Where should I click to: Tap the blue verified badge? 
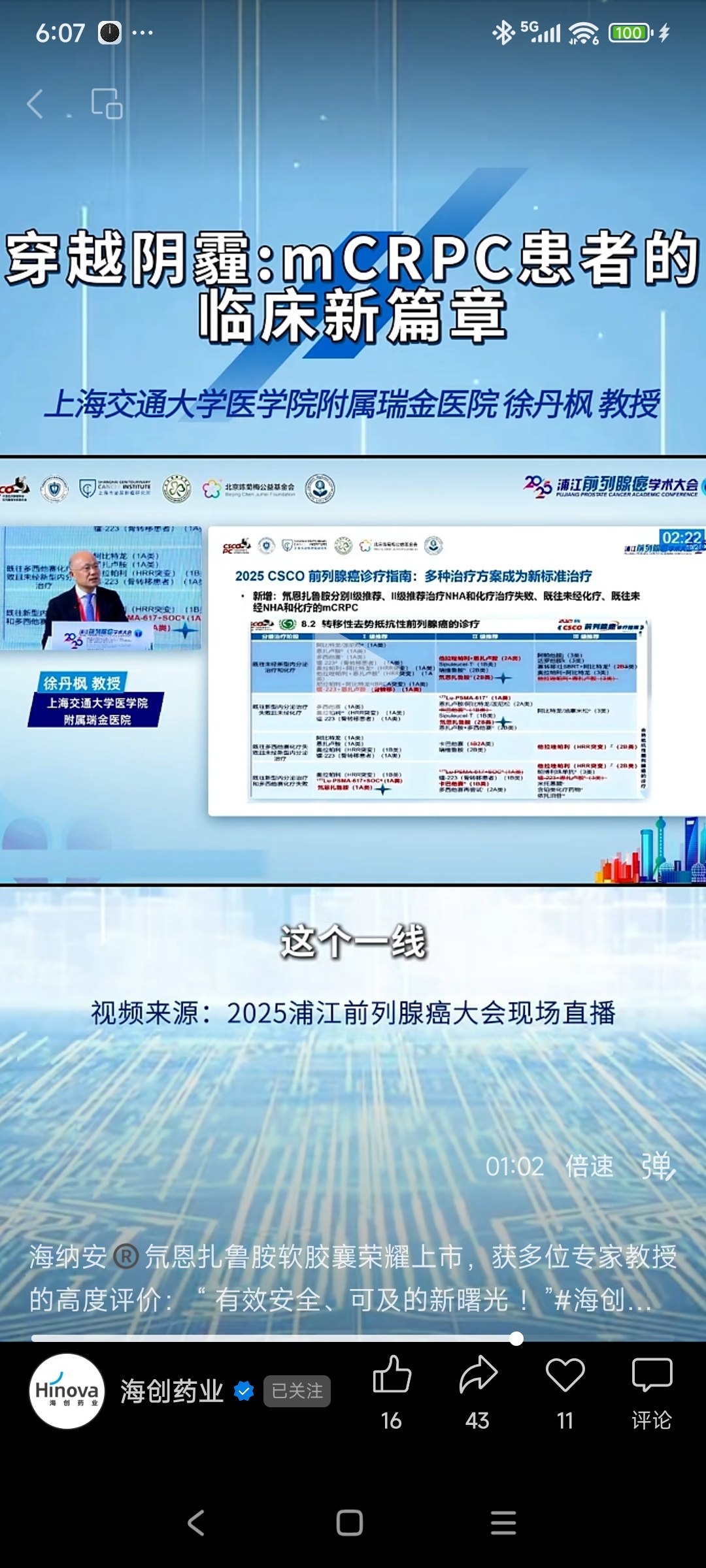coord(244,1392)
